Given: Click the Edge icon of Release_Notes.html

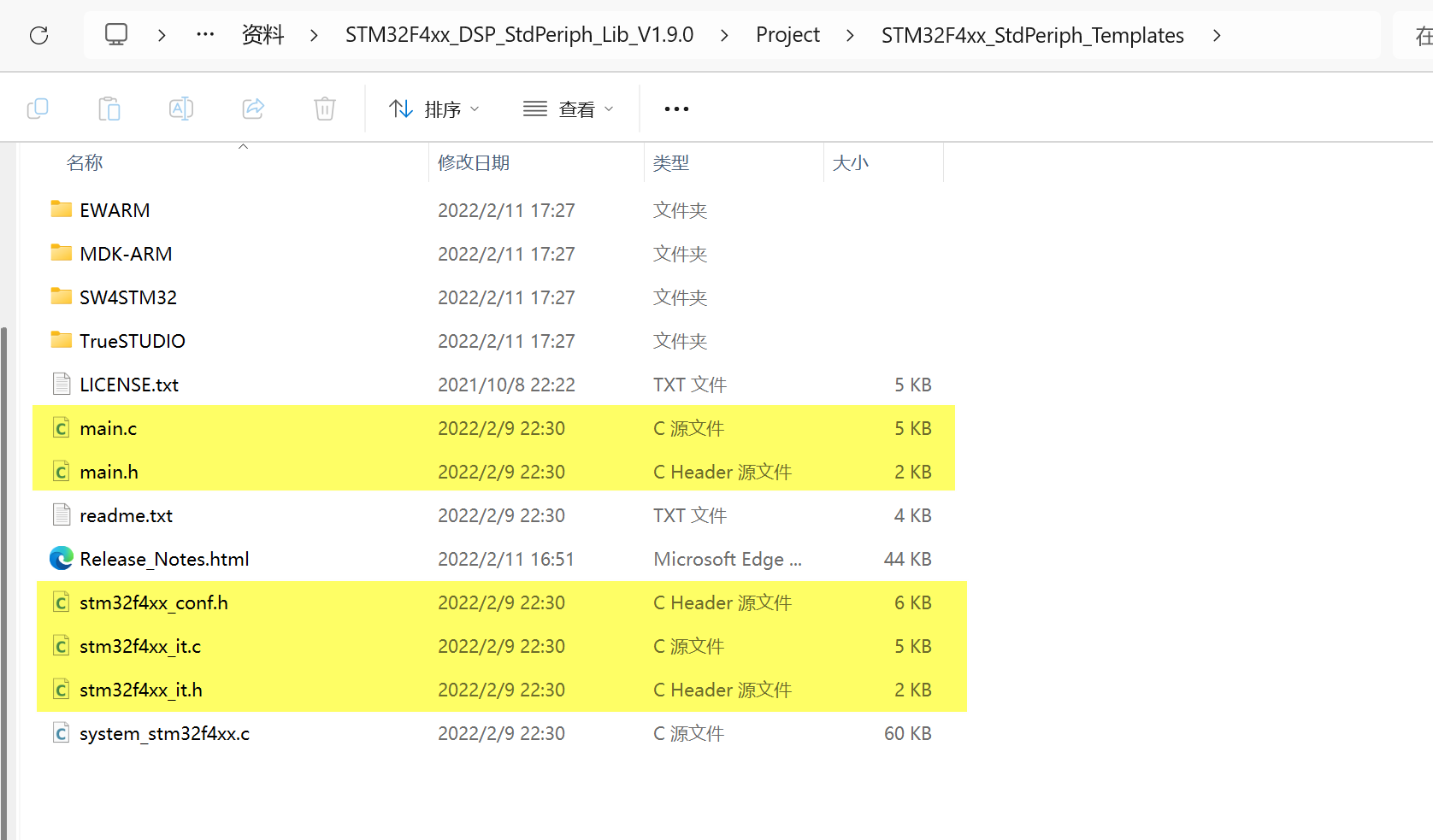Looking at the screenshot, I should (x=62, y=558).
